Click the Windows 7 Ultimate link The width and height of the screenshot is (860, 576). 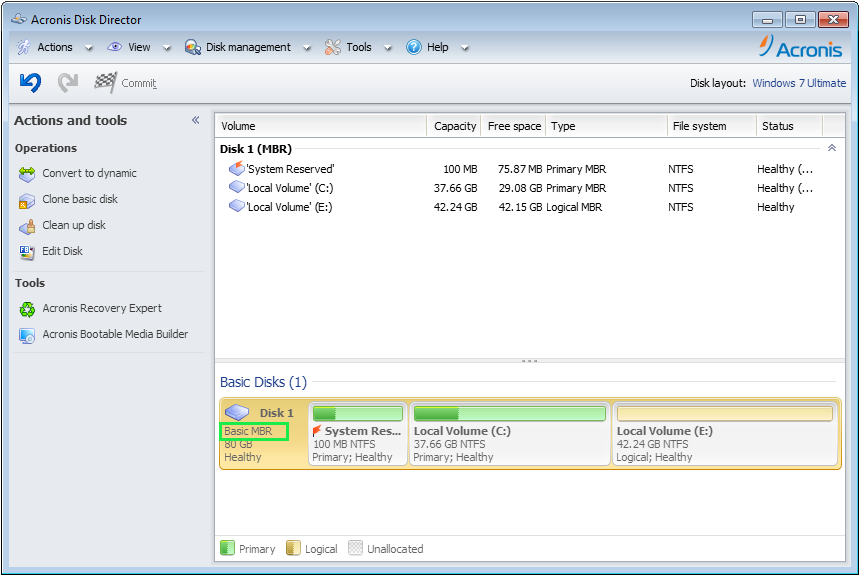(x=799, y=83)
